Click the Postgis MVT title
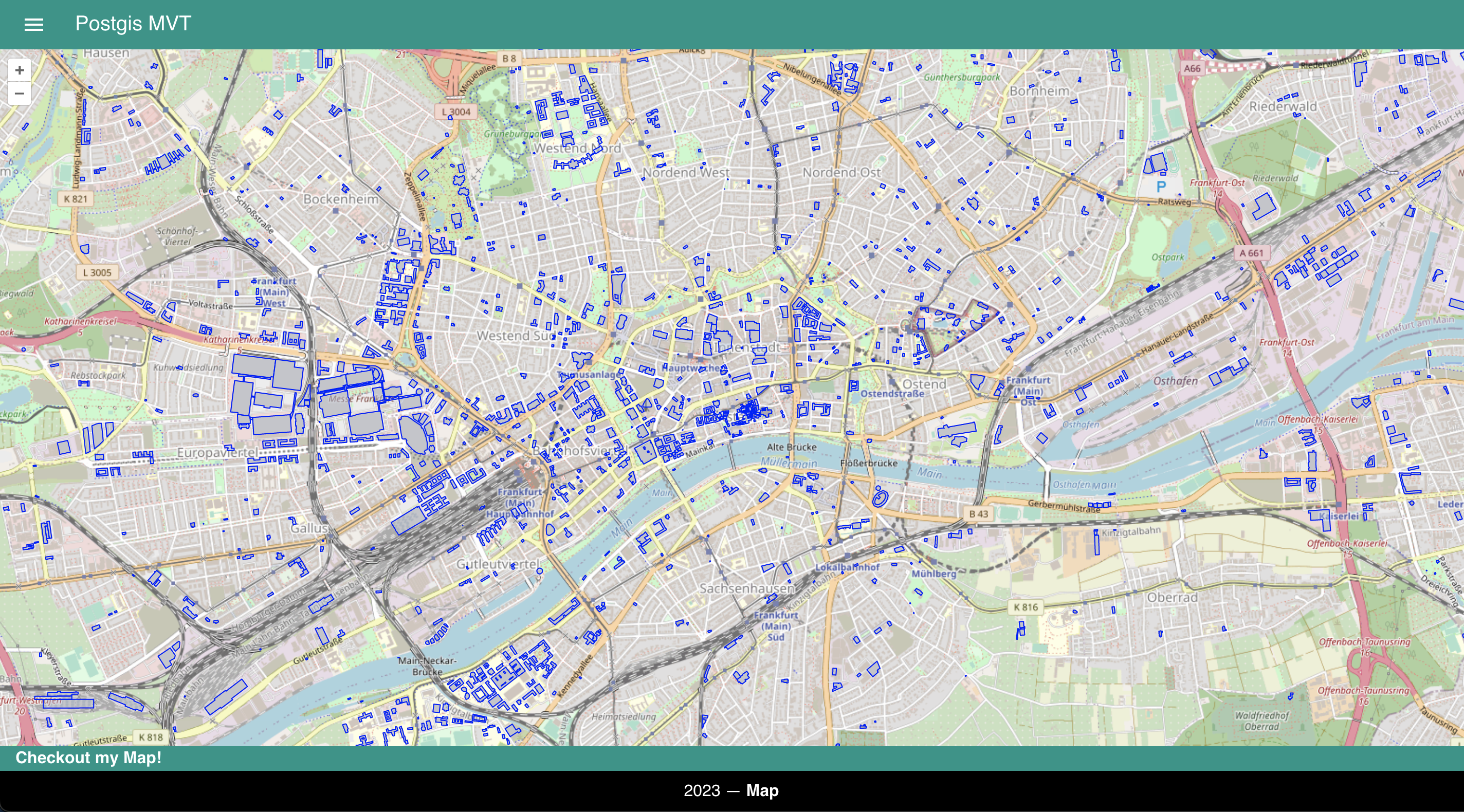This screenshot has width=1464, height=812. pos(133,24)
